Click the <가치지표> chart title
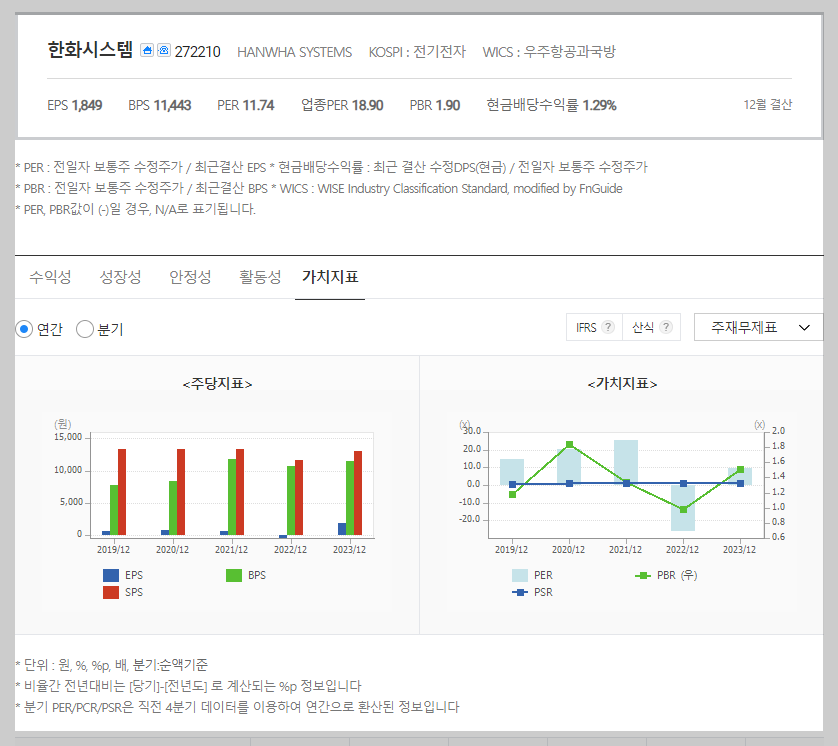 pos(623,384)
